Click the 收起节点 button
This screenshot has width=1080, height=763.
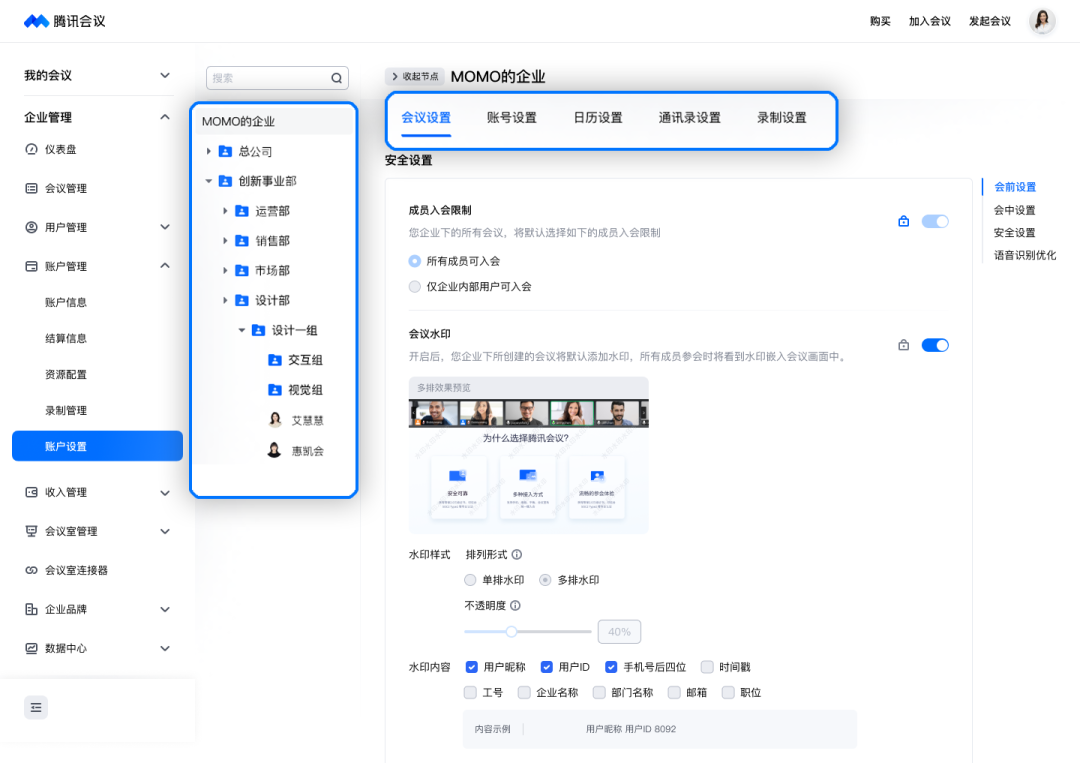(415, 76)
